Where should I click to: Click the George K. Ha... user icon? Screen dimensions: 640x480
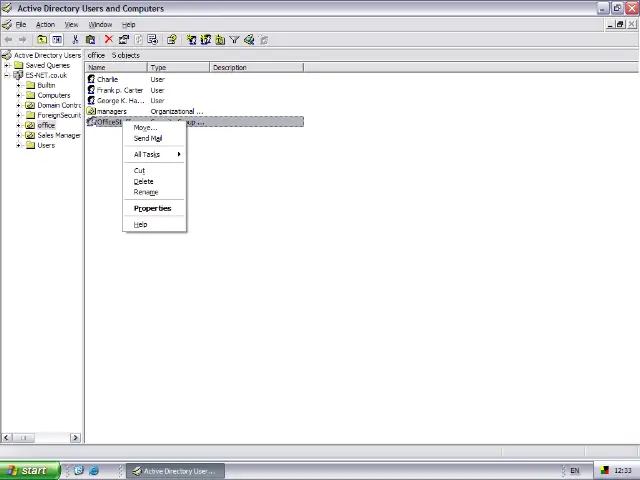coord(91,100)
